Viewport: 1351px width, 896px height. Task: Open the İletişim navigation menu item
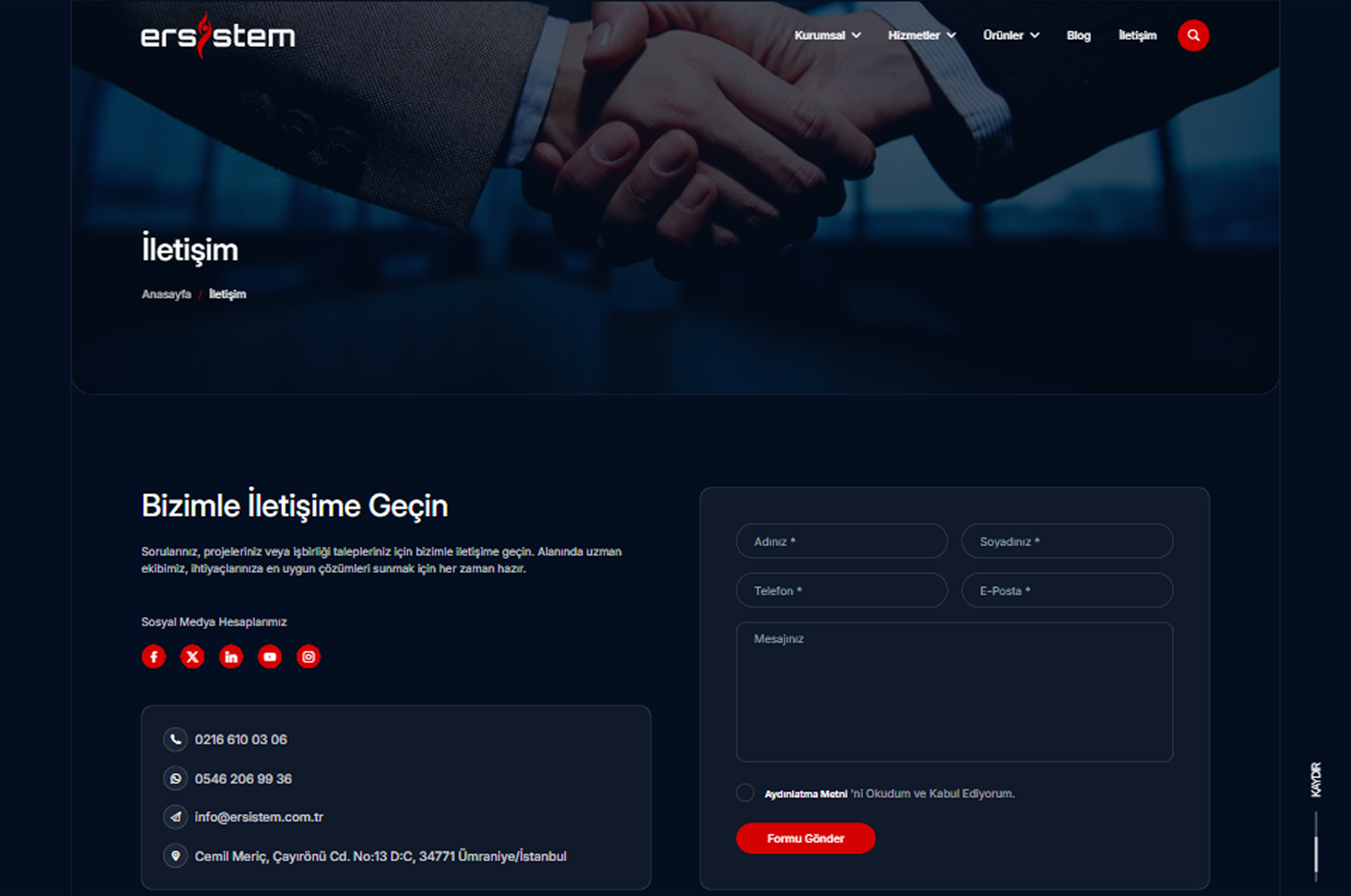[x=1137, y=35]
